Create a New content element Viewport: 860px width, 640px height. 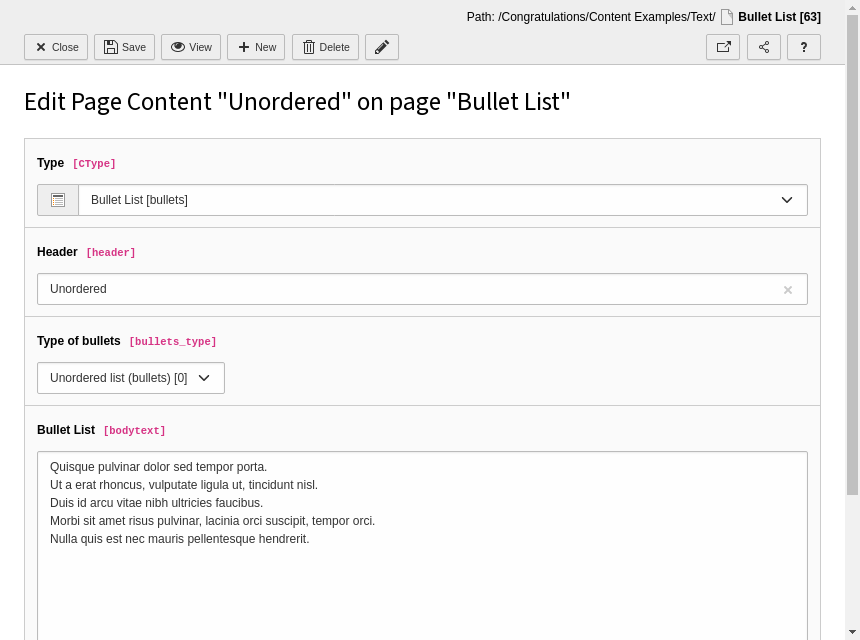tap(255, 47)
